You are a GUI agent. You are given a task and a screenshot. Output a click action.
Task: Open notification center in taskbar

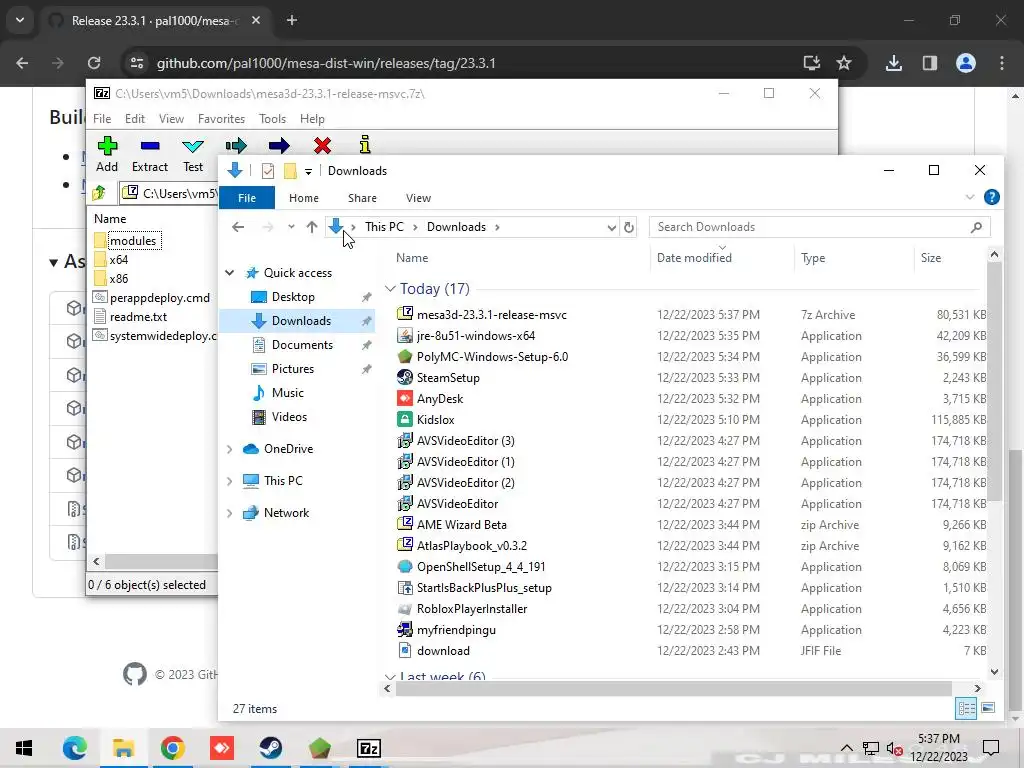pos(991,748)
